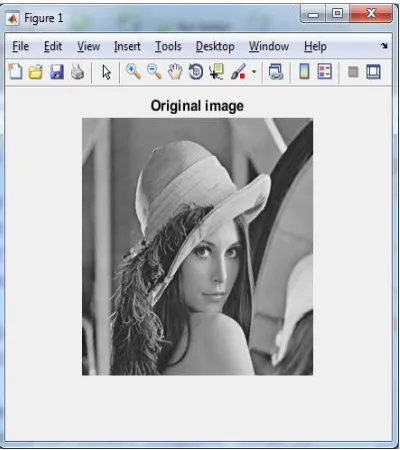Screen dimensions: 400x450
Task: Select the Edit Plot arrow tool
Action: click(x=106, y=72)
